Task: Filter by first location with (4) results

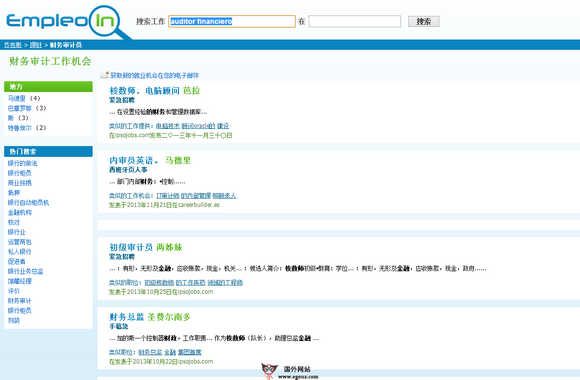Action: (x=17, y=98)
